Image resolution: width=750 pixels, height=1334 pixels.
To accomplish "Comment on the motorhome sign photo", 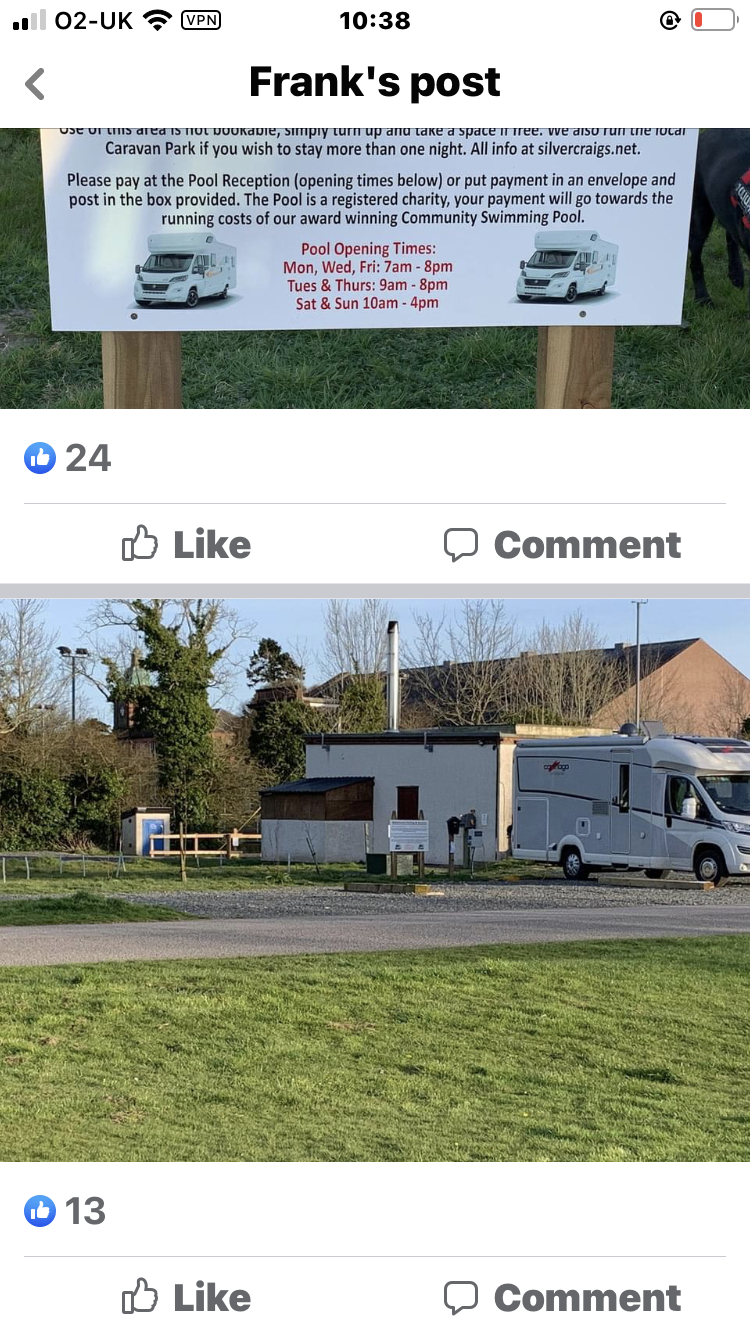I will (x=562, y=545).
